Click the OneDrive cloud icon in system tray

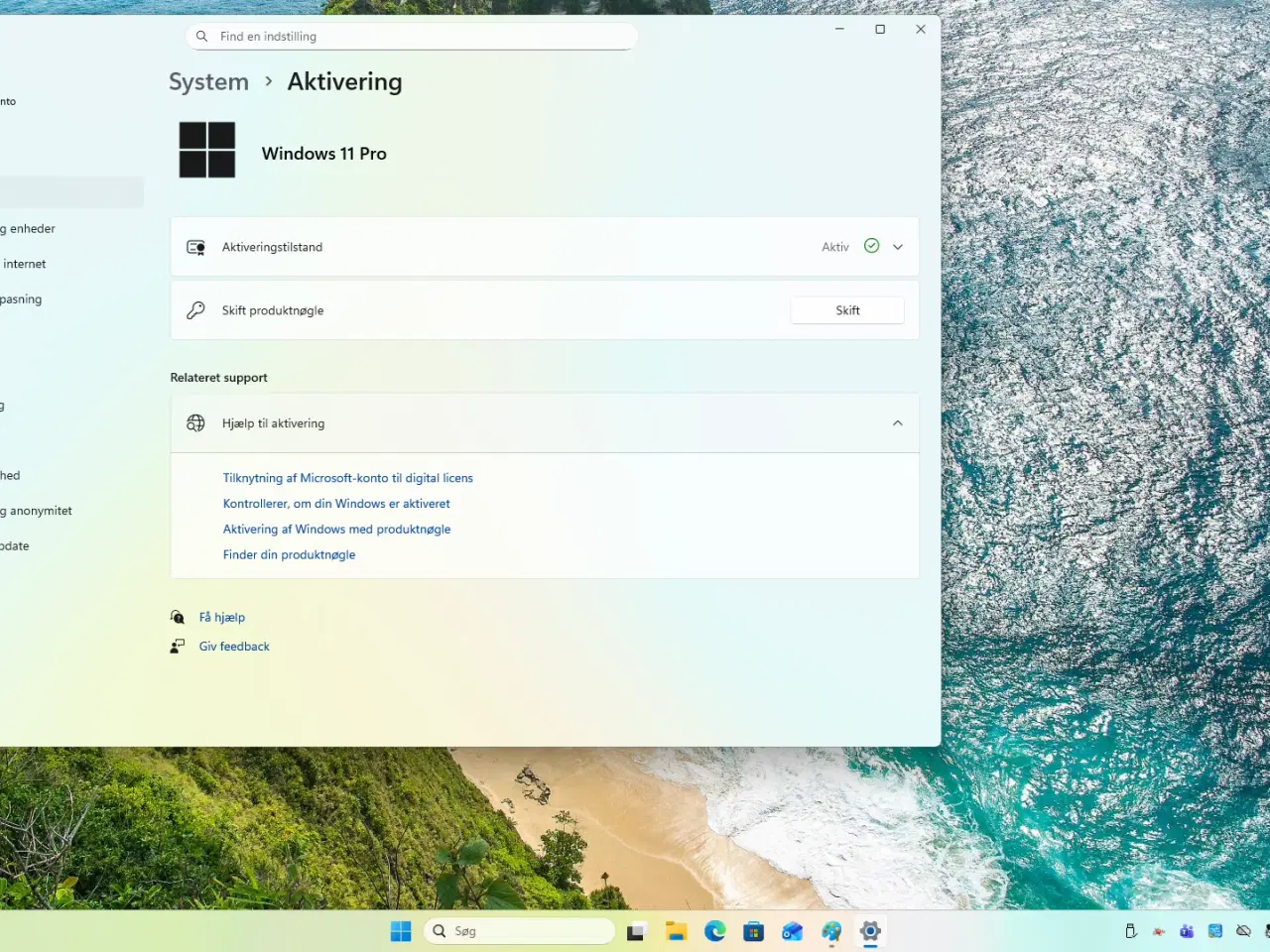coord(1244,930)
